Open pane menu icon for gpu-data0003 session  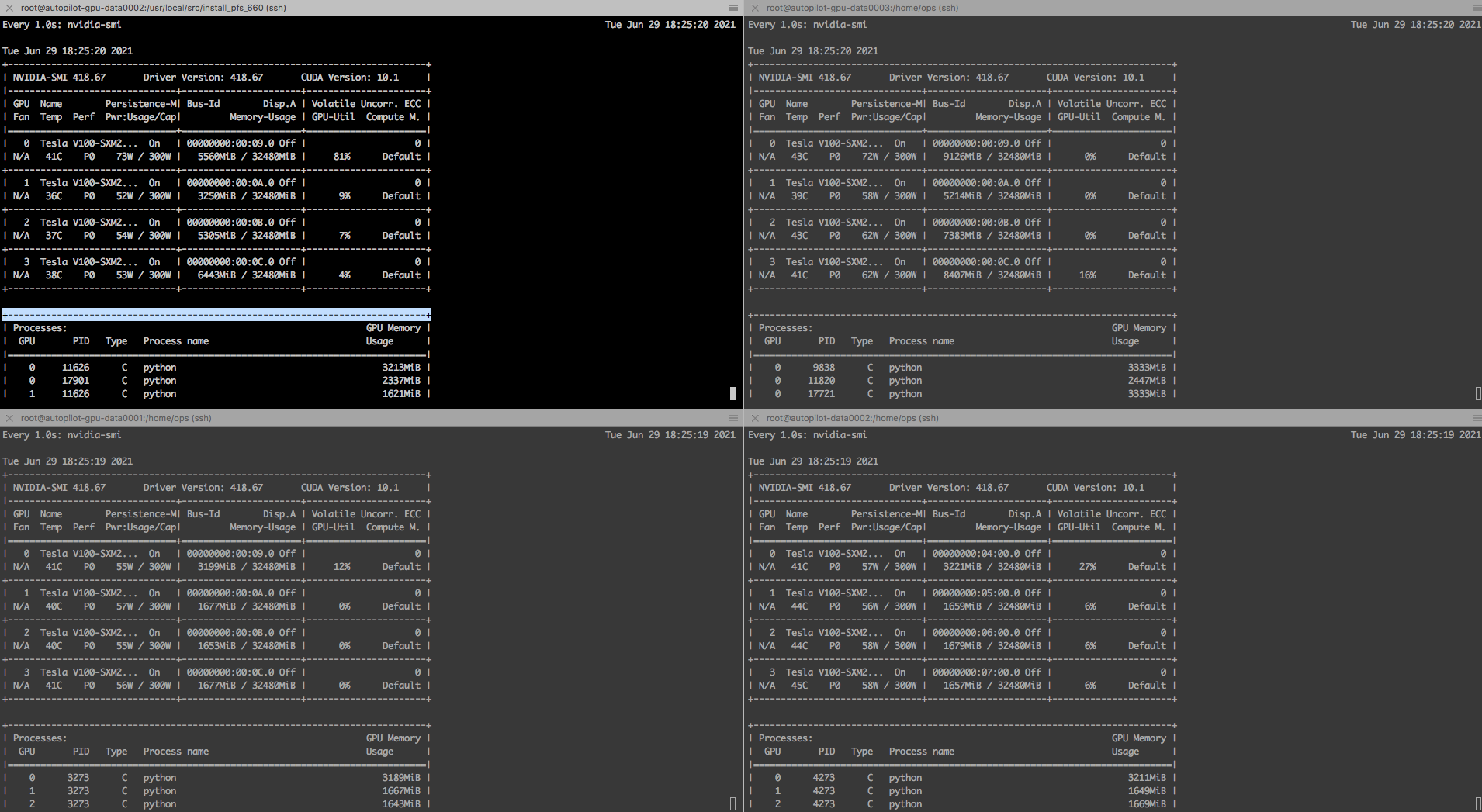[1477, 8]
